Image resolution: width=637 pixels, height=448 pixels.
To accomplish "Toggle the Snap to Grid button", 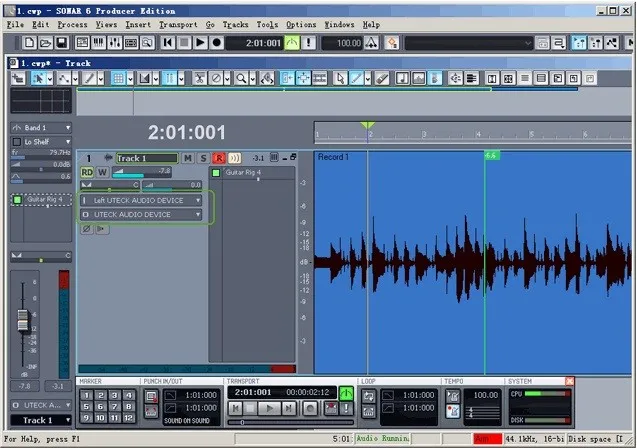I will point(118,78).
